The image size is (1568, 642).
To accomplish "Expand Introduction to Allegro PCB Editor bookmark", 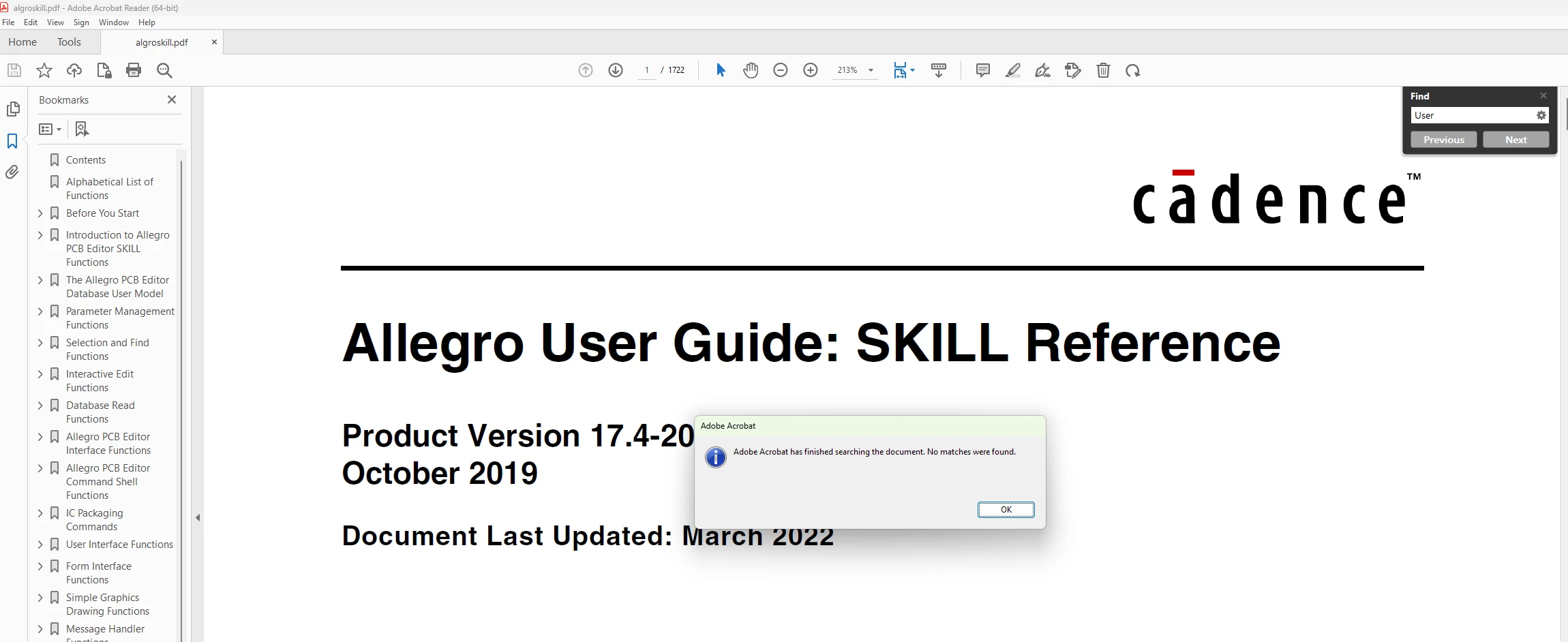I will click(40, 235).
